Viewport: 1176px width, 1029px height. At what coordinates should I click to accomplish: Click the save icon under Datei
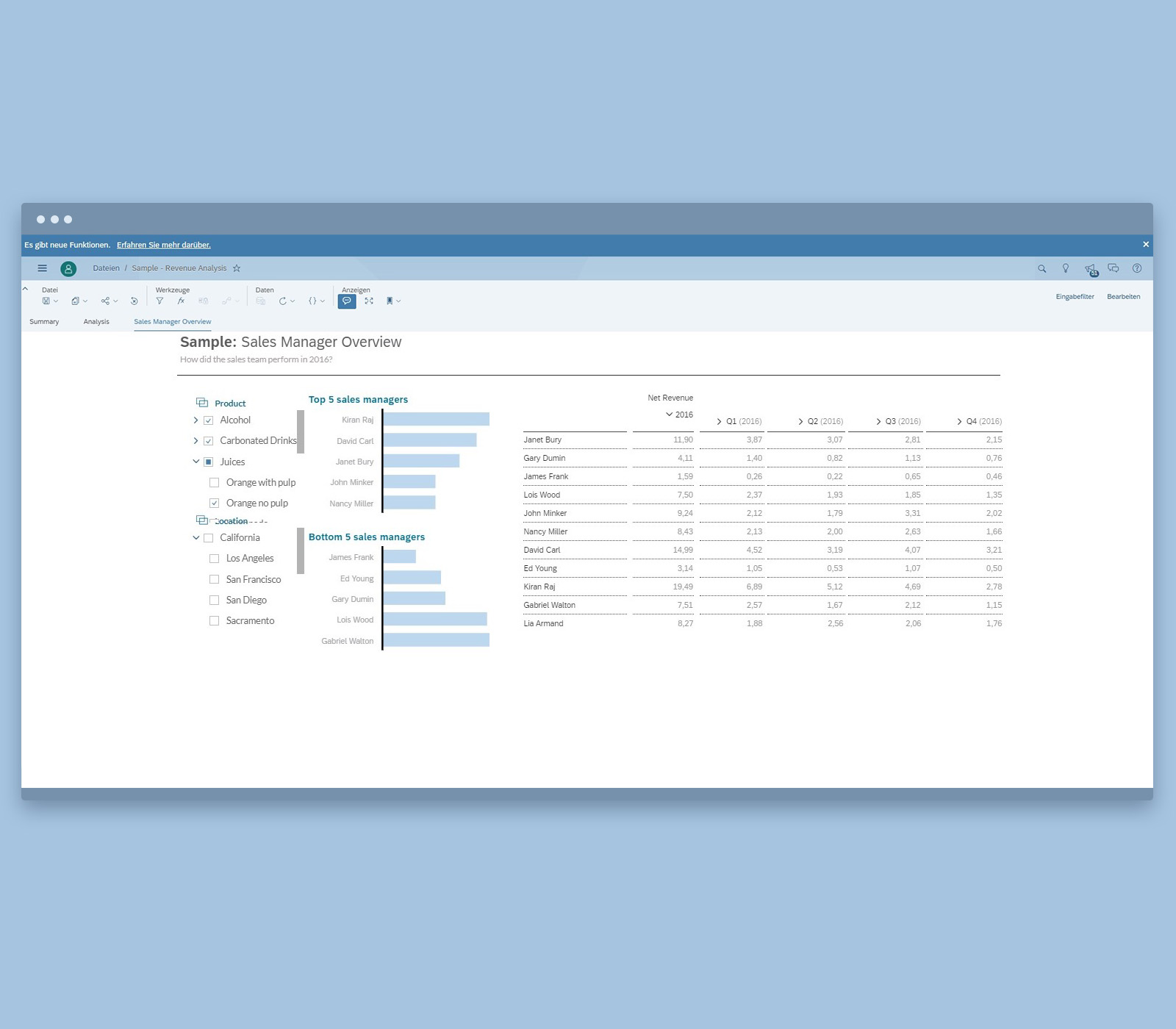[x=46, y=301]
